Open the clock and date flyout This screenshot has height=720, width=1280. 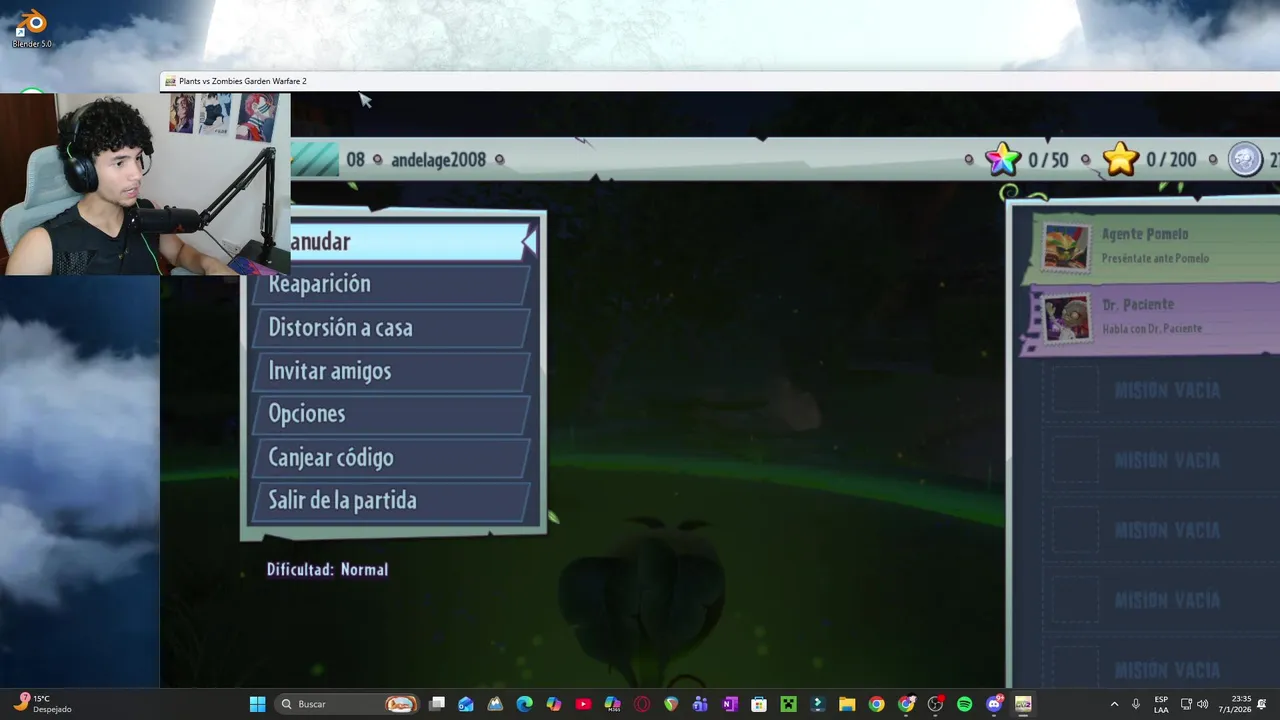(1234, 704)
